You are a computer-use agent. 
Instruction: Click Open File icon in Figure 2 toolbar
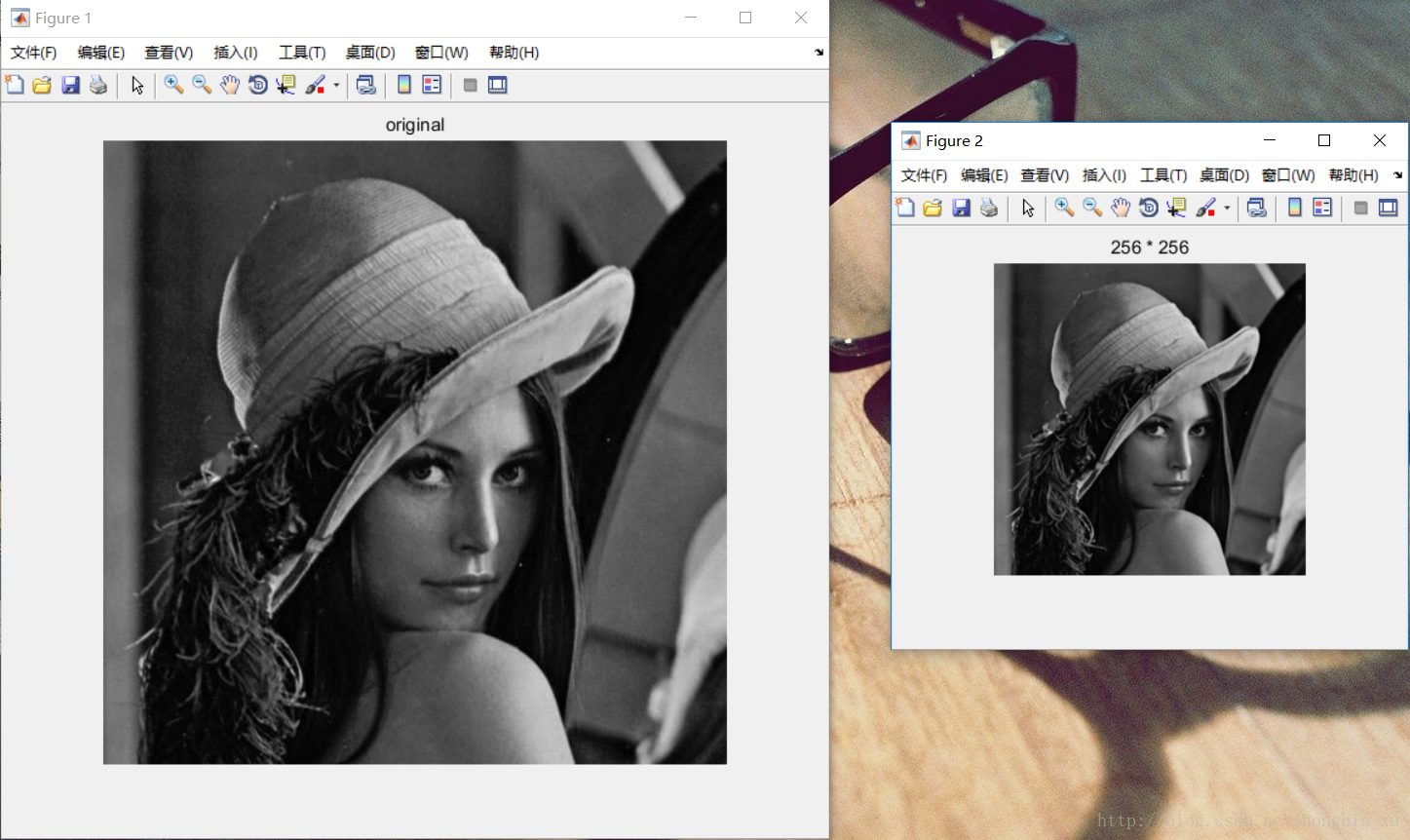[933, 208]
